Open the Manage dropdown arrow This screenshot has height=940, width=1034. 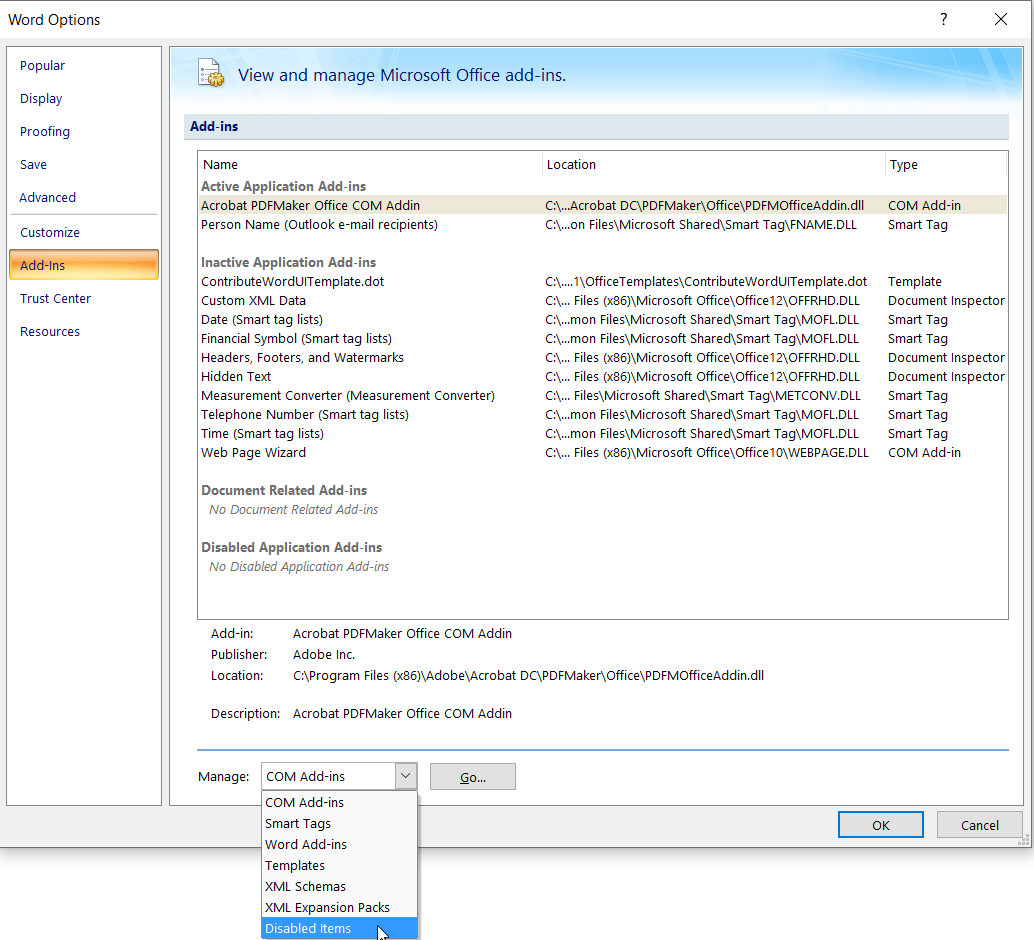[x=405, y=776]
